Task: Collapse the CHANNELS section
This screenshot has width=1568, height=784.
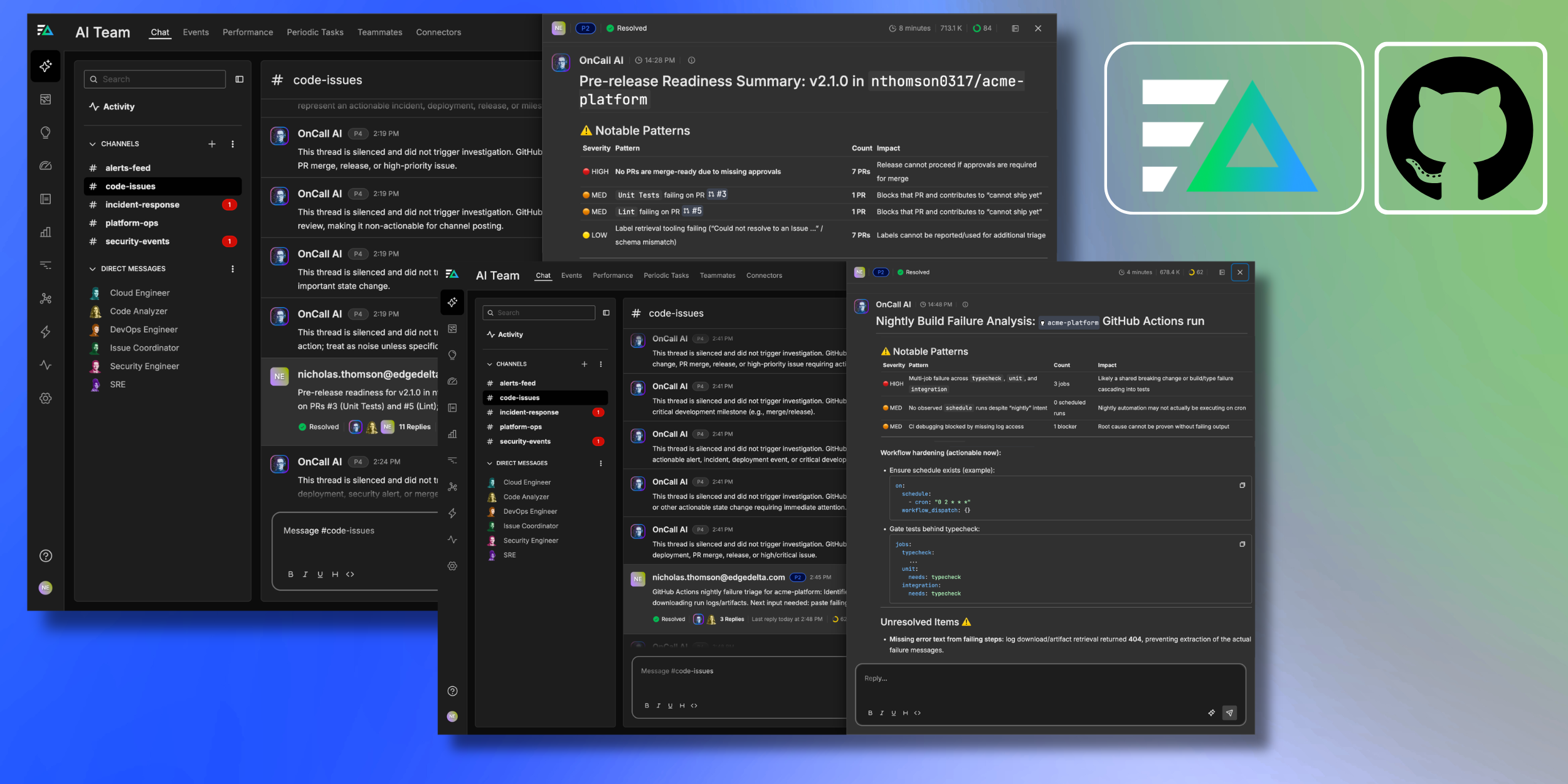Action: click(x=93, y=144)
